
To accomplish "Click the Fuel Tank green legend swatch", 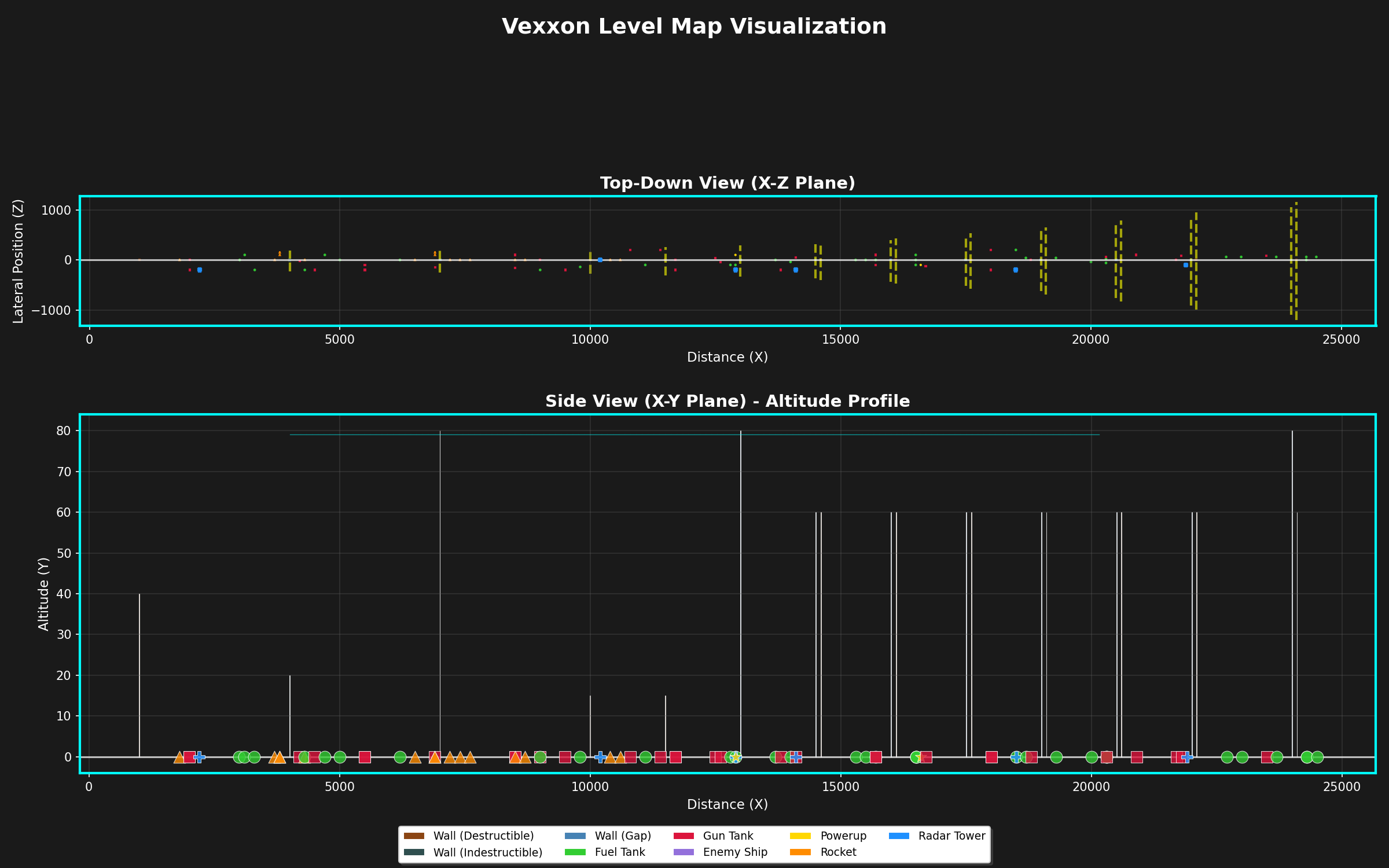I will click(x=575, y=852).
